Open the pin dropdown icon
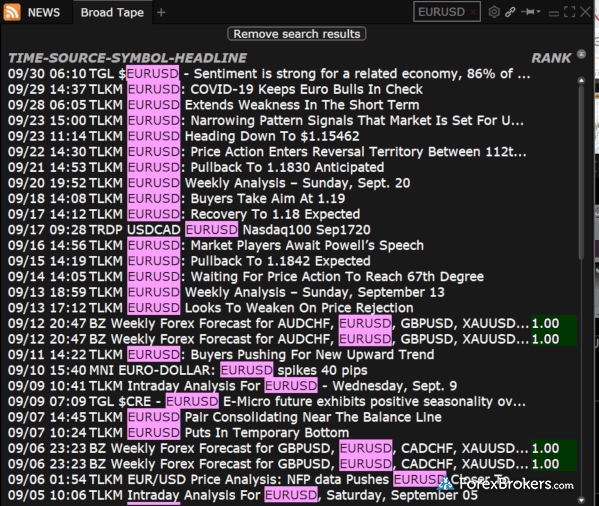 [531, 12]
